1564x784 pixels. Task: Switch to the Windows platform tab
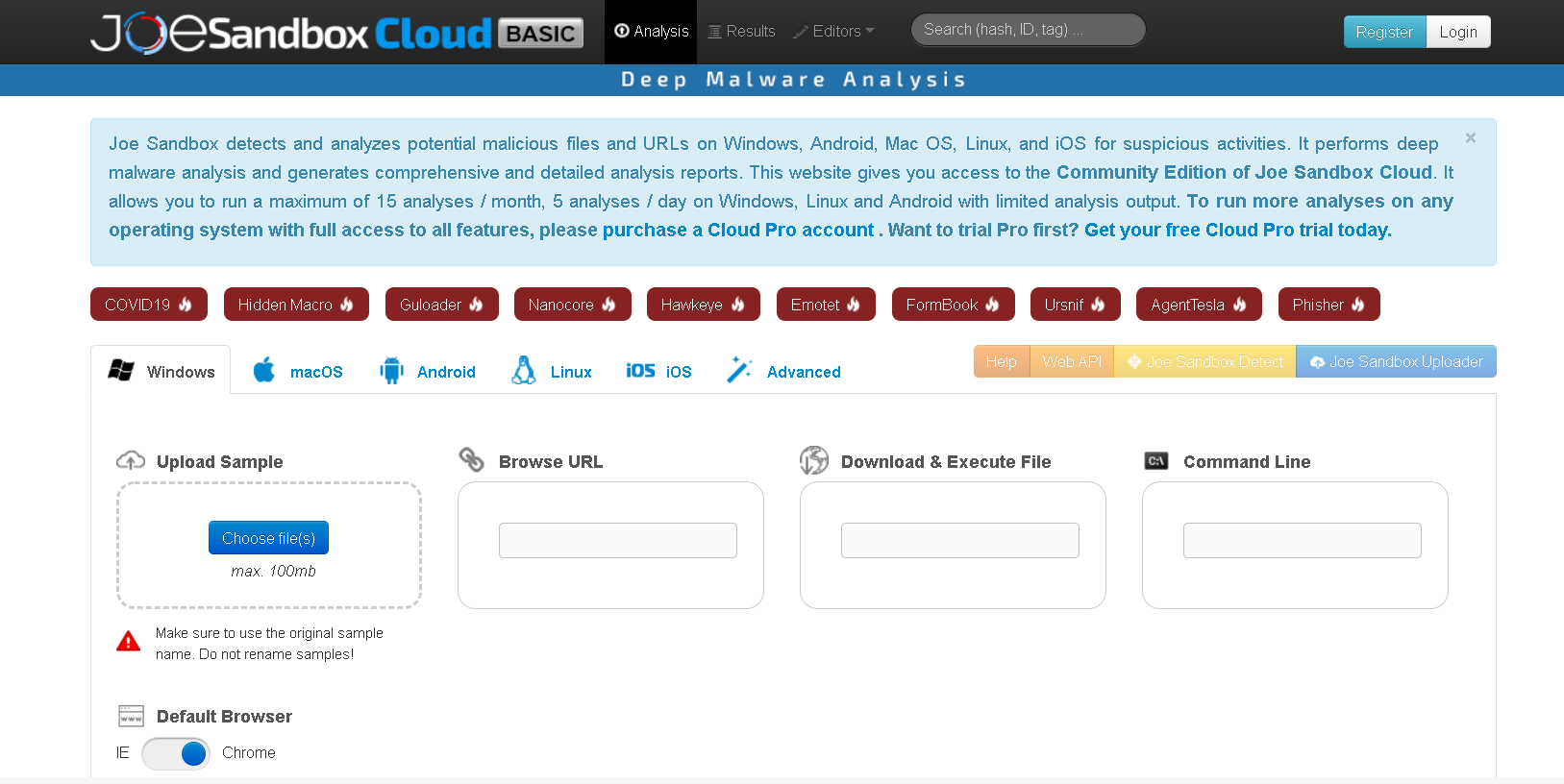tap(161, 371)
